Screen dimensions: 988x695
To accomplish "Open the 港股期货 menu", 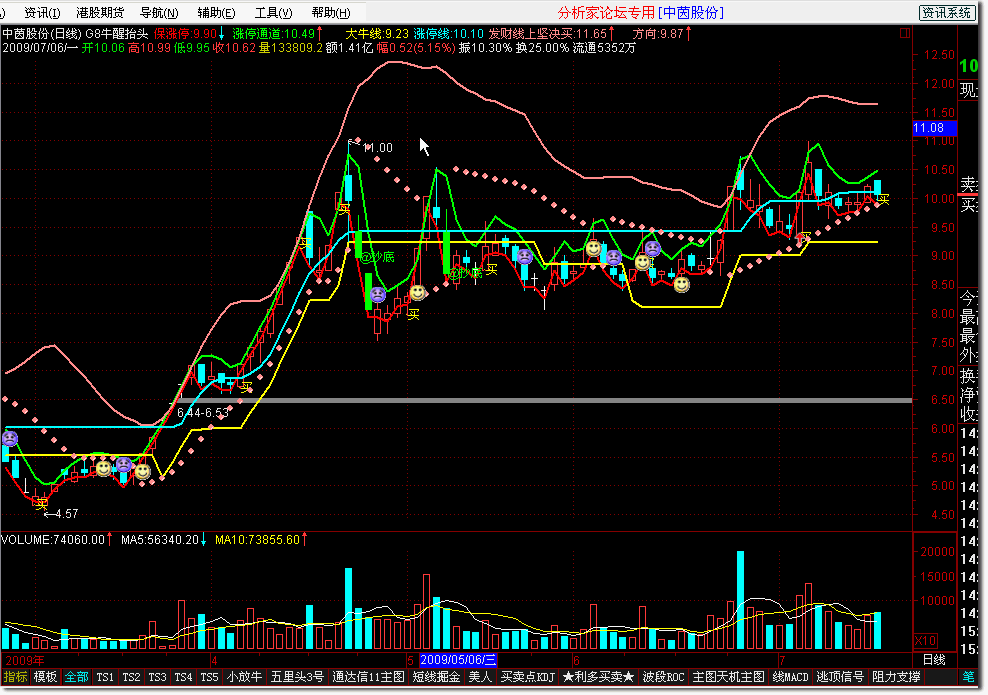I will point(100,13).
